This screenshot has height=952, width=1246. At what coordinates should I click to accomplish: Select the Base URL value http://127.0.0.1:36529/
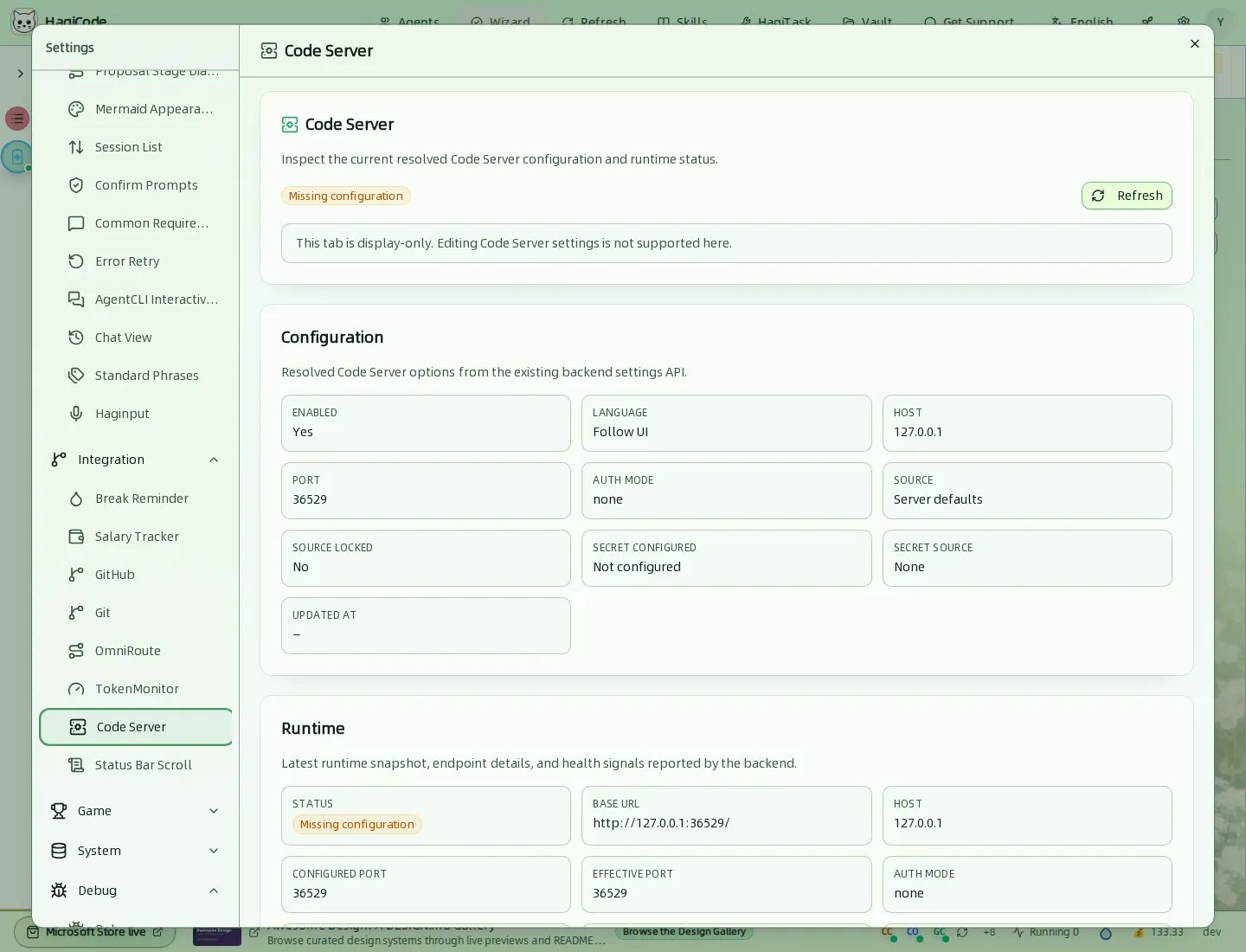(661, 823)
